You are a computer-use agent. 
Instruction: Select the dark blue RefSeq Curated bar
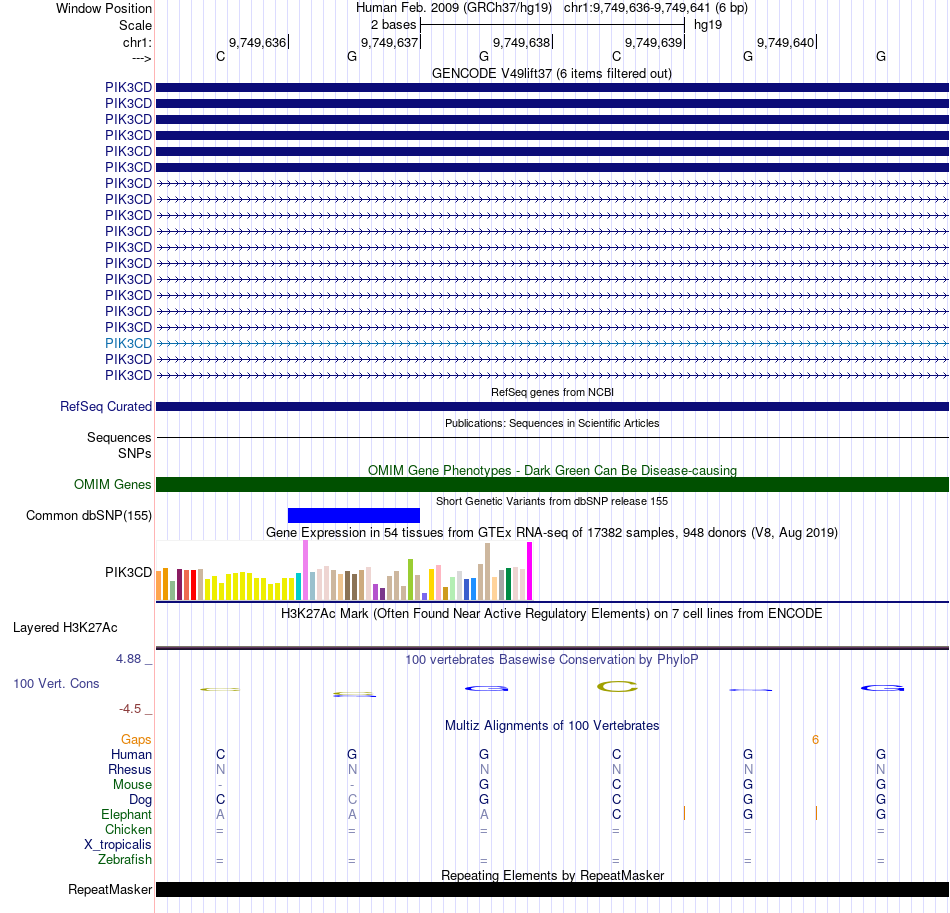click(x=552, y=407)
